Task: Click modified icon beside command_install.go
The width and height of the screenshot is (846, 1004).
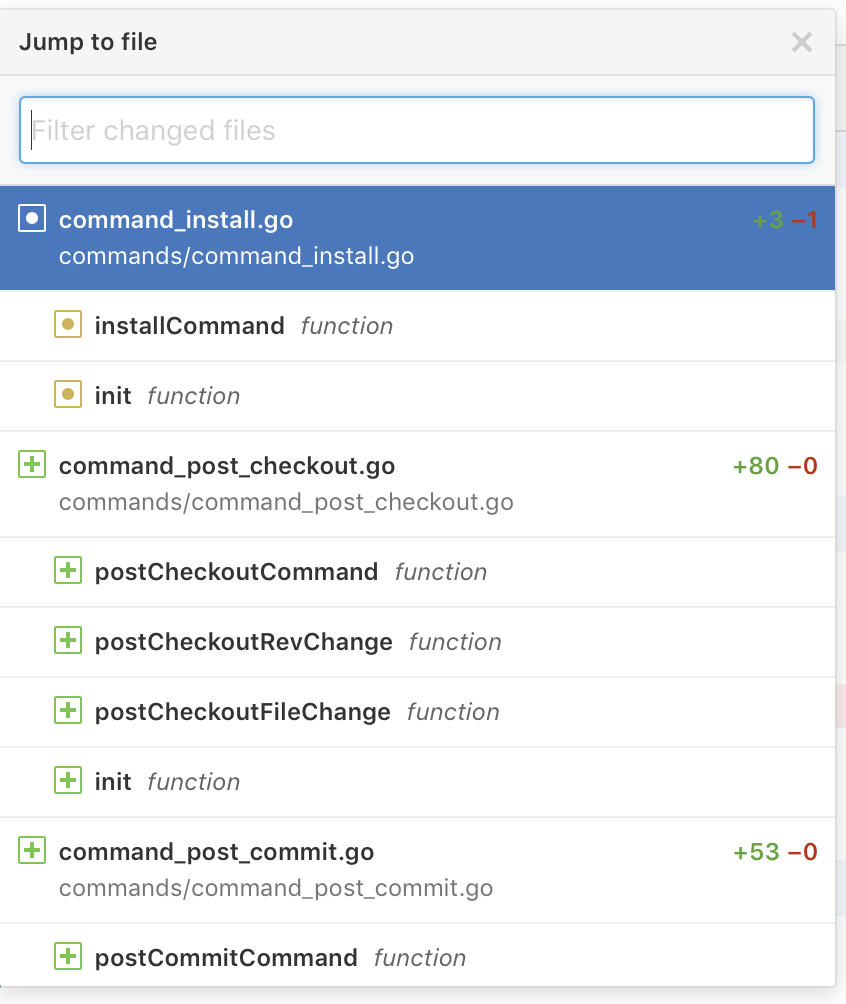Action: [32, 219]
